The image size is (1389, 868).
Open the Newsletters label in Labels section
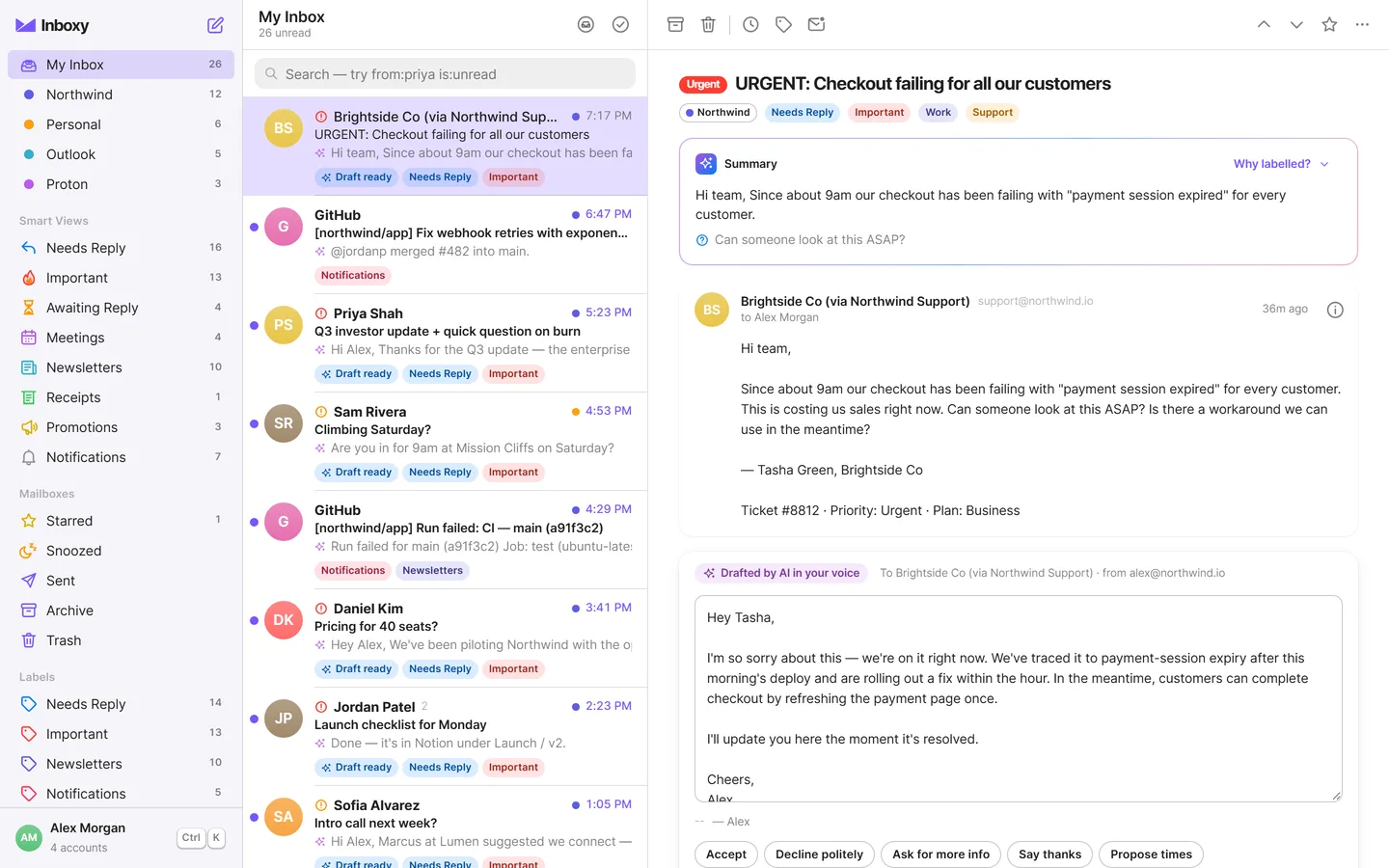121,764
